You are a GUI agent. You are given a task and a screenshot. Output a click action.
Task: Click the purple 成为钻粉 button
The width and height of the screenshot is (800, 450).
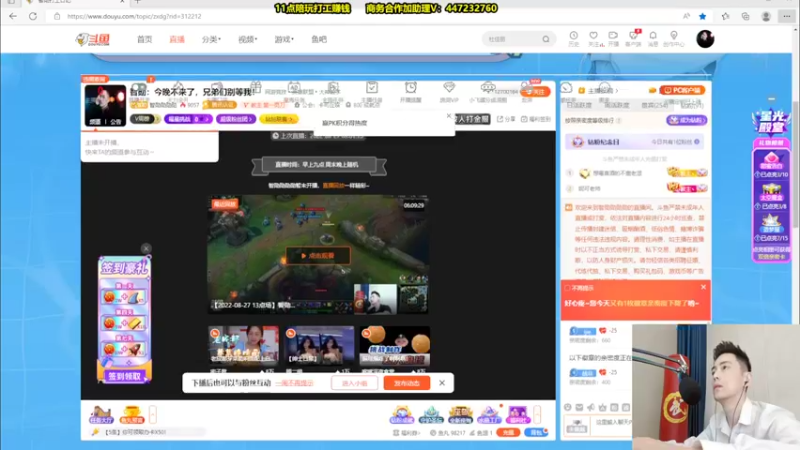click(x=686, y=120)
